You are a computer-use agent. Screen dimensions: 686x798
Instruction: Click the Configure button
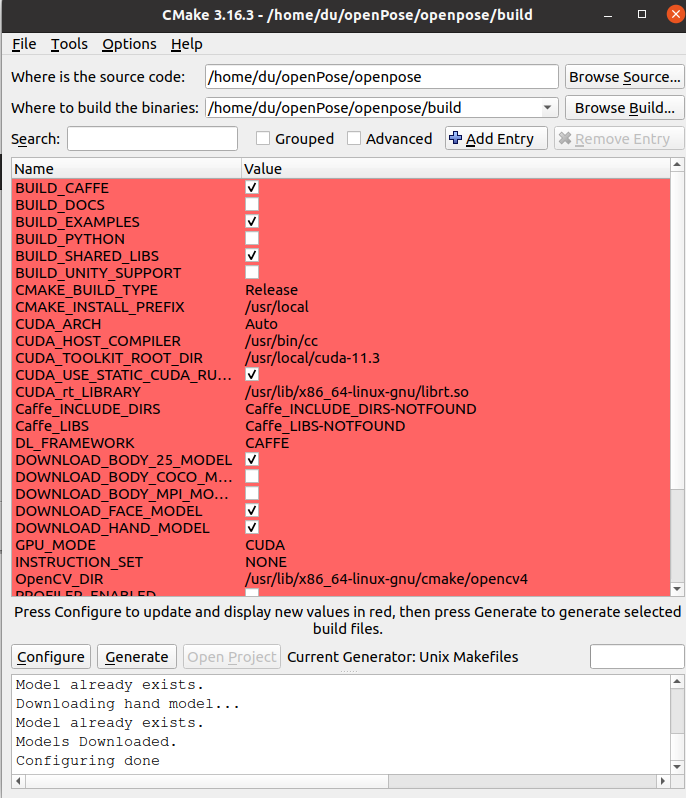pos(51,657)
